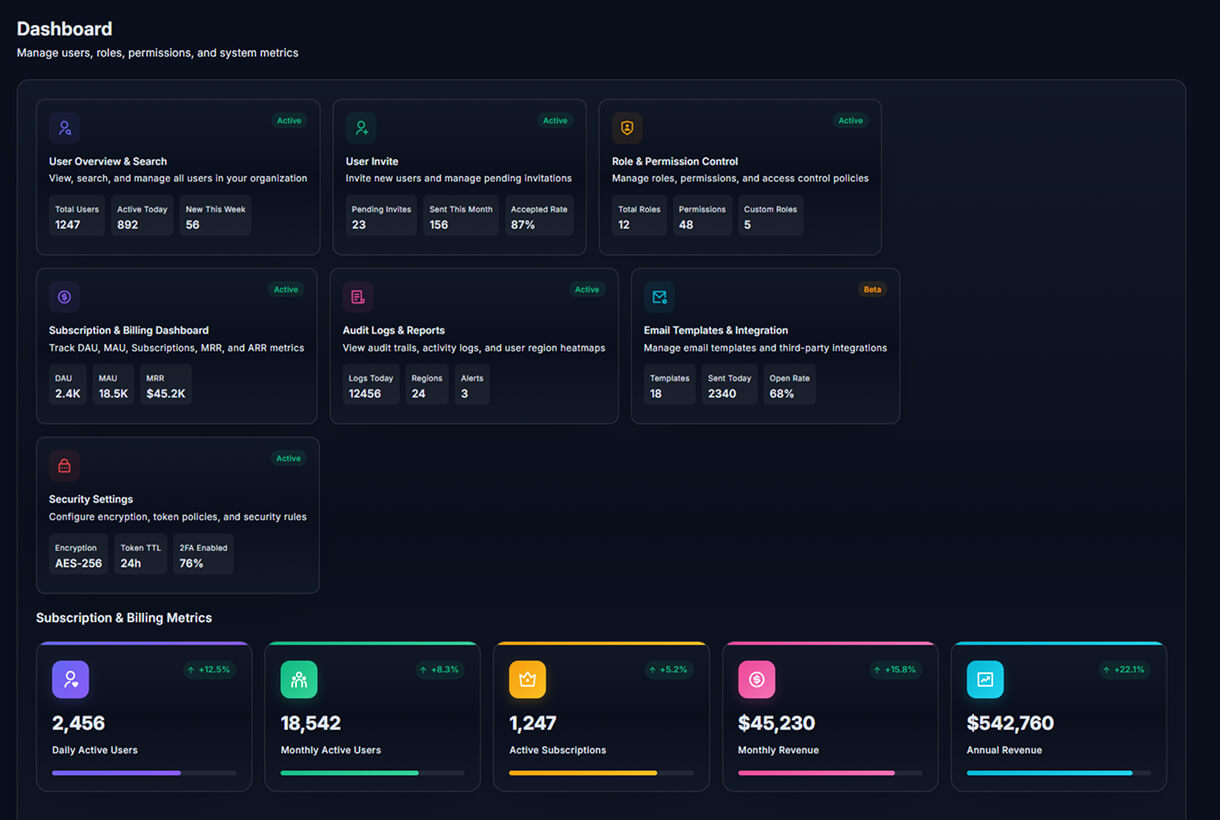Click the User Overview & Search magnifier icon
Screen dimensions: 1220x820
pyautogui.click(x=64, y=127)
